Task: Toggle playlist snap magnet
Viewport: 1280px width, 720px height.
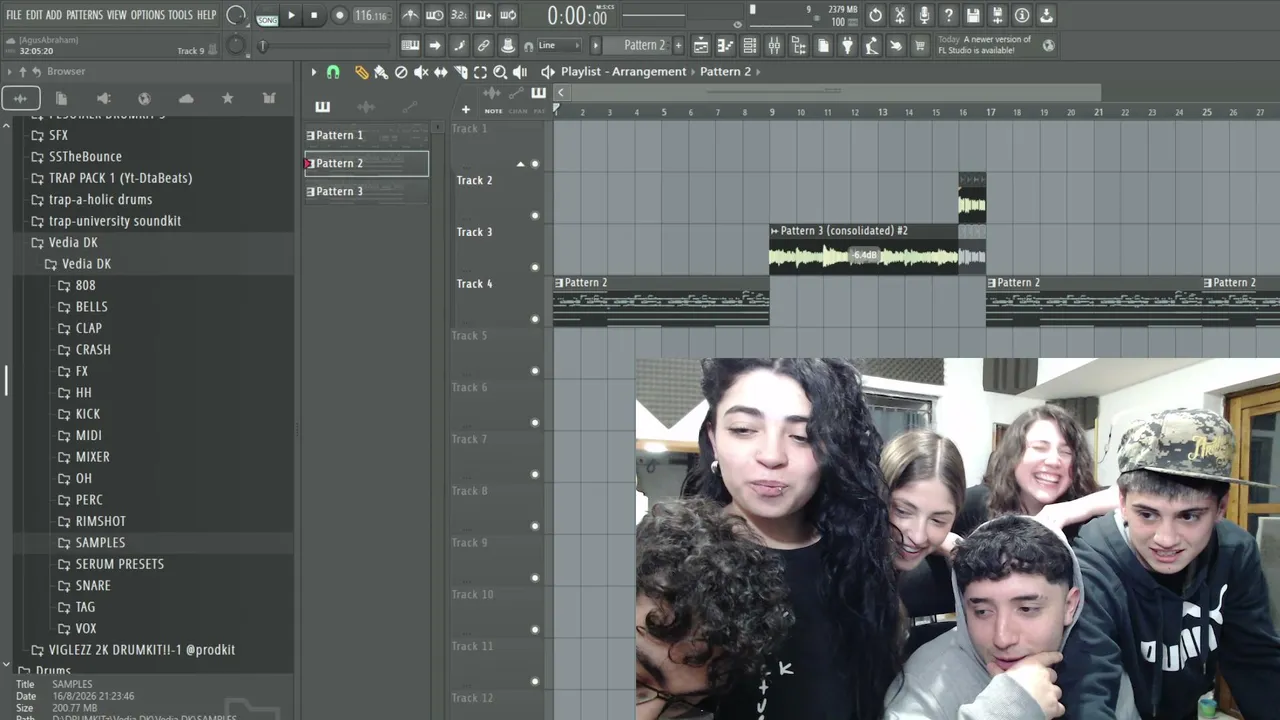Action: 333,72
